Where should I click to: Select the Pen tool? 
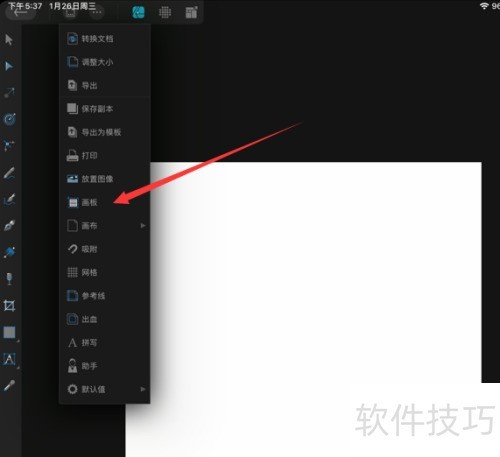coord(9,226)
